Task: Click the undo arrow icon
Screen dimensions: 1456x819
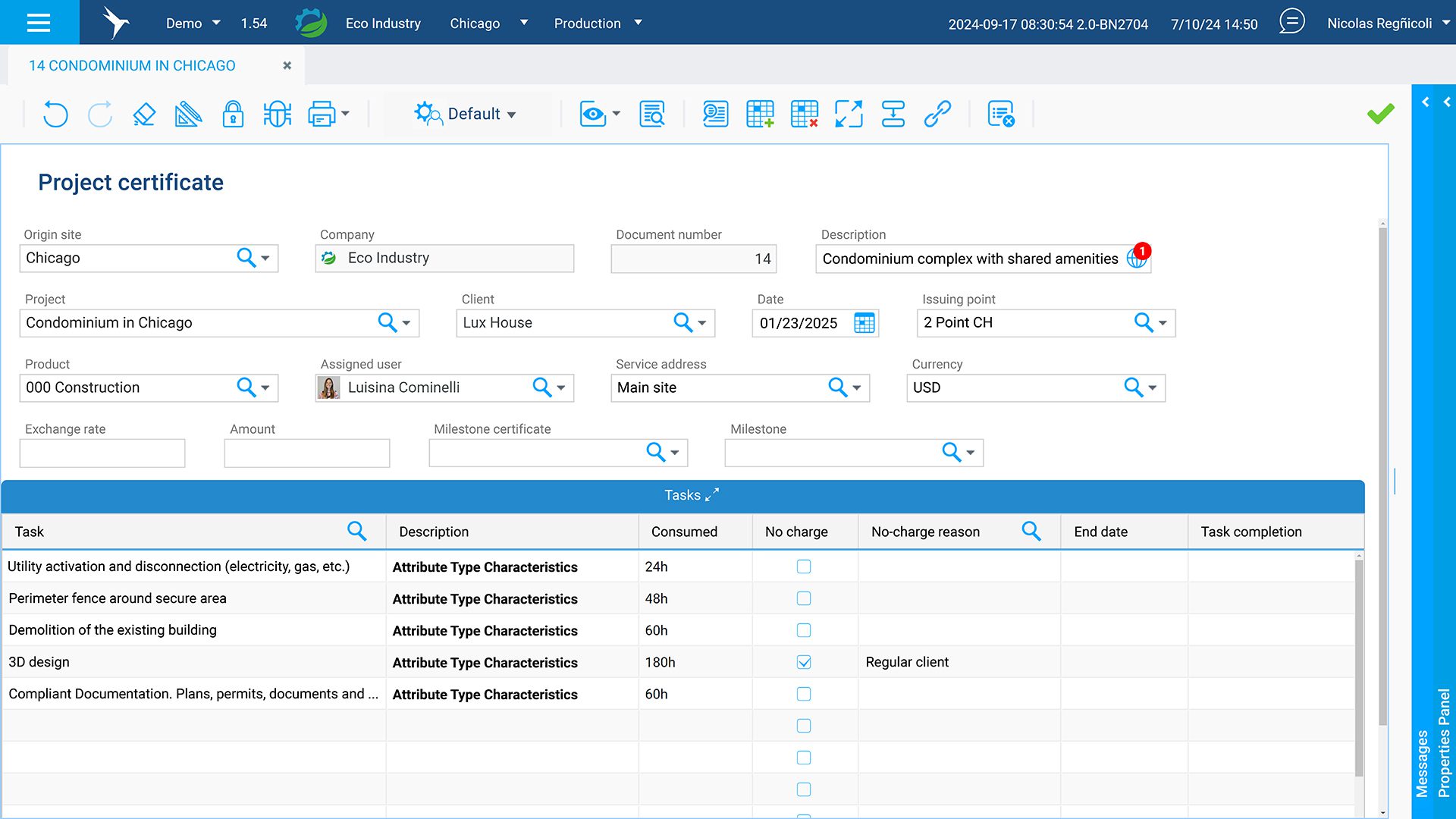Action: tap(55, 115)
